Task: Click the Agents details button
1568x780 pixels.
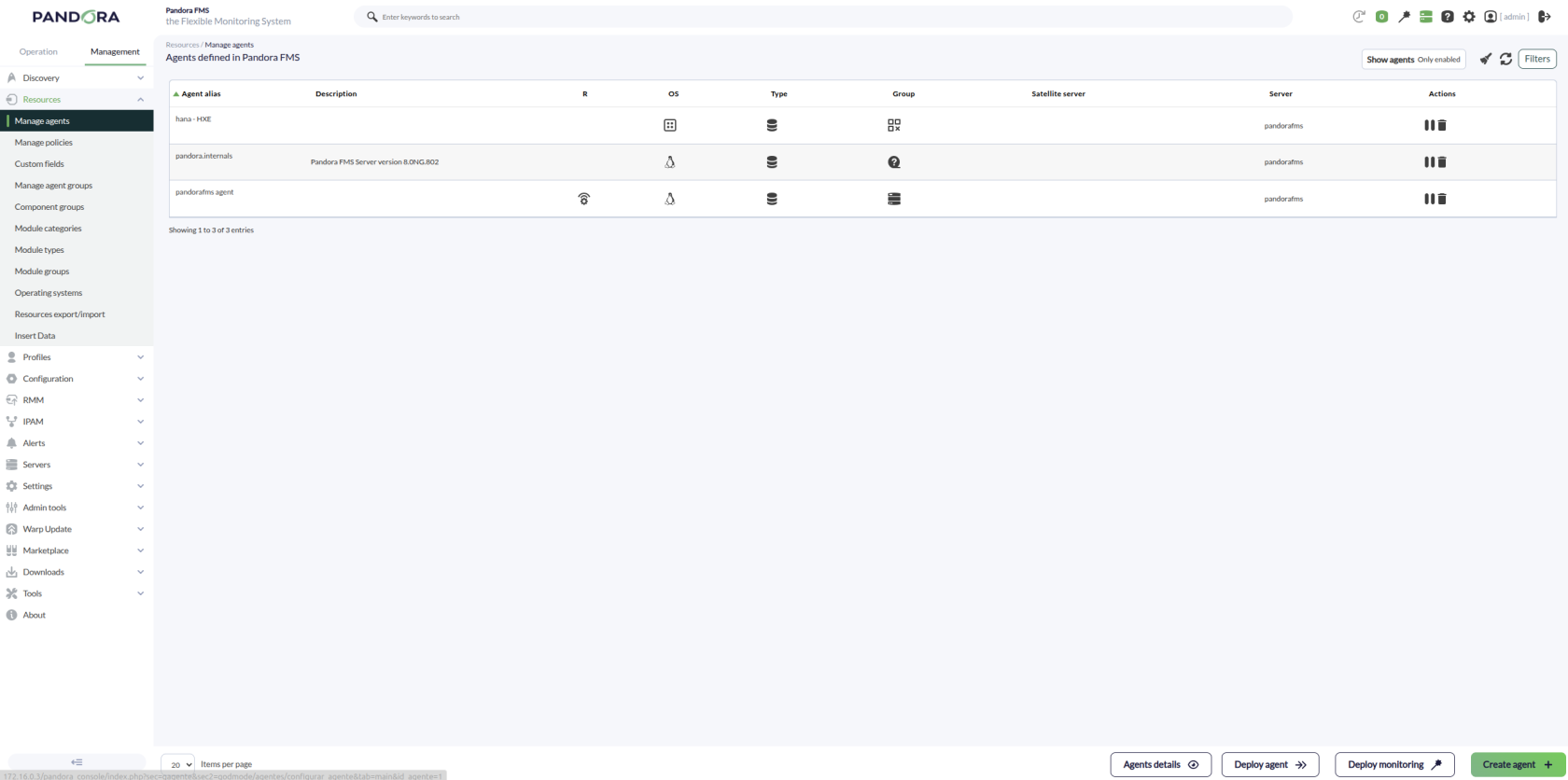Action: click(x=1161, y=764)
